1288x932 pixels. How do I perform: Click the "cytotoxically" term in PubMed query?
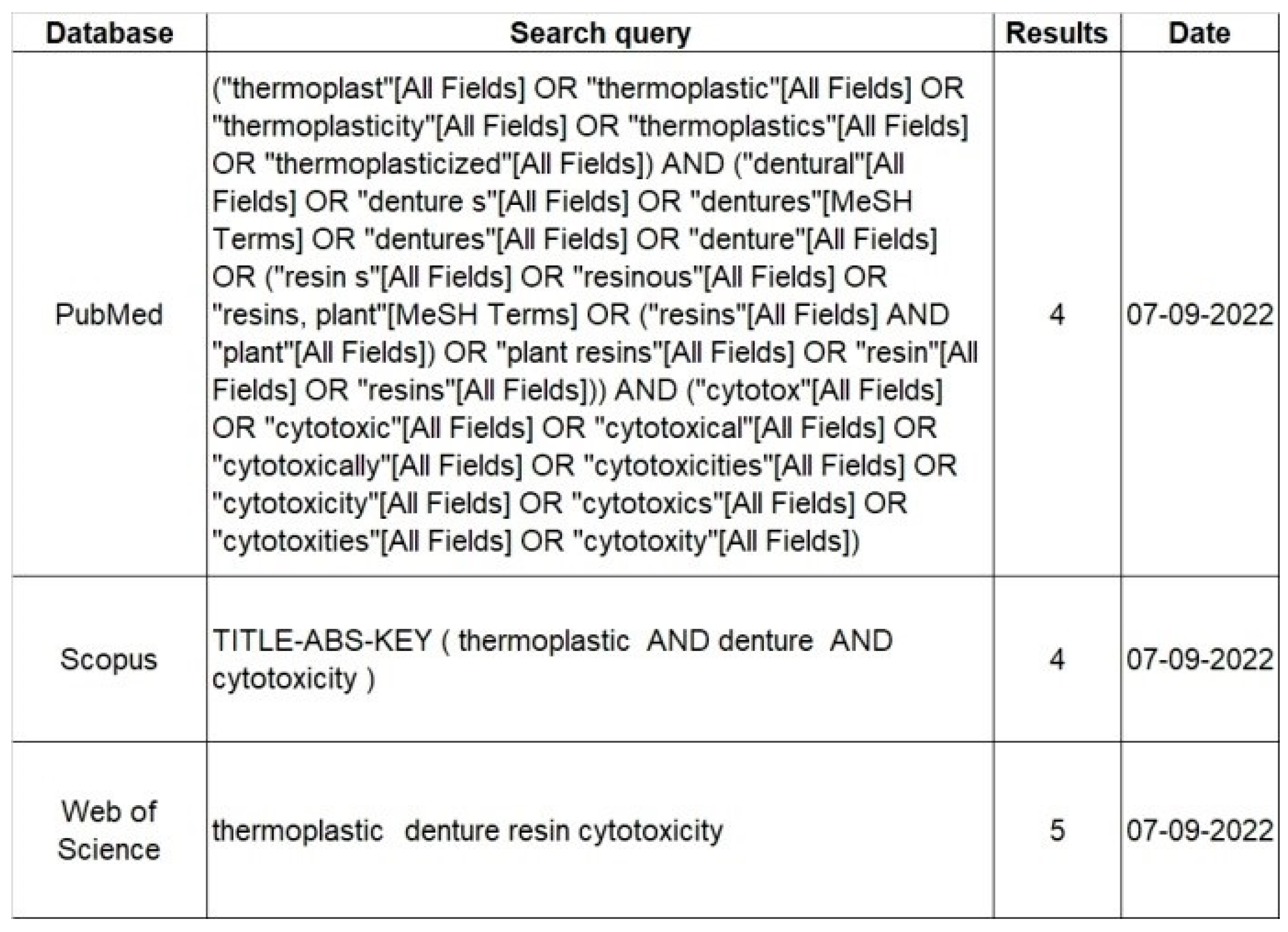[x=301, y=465]
